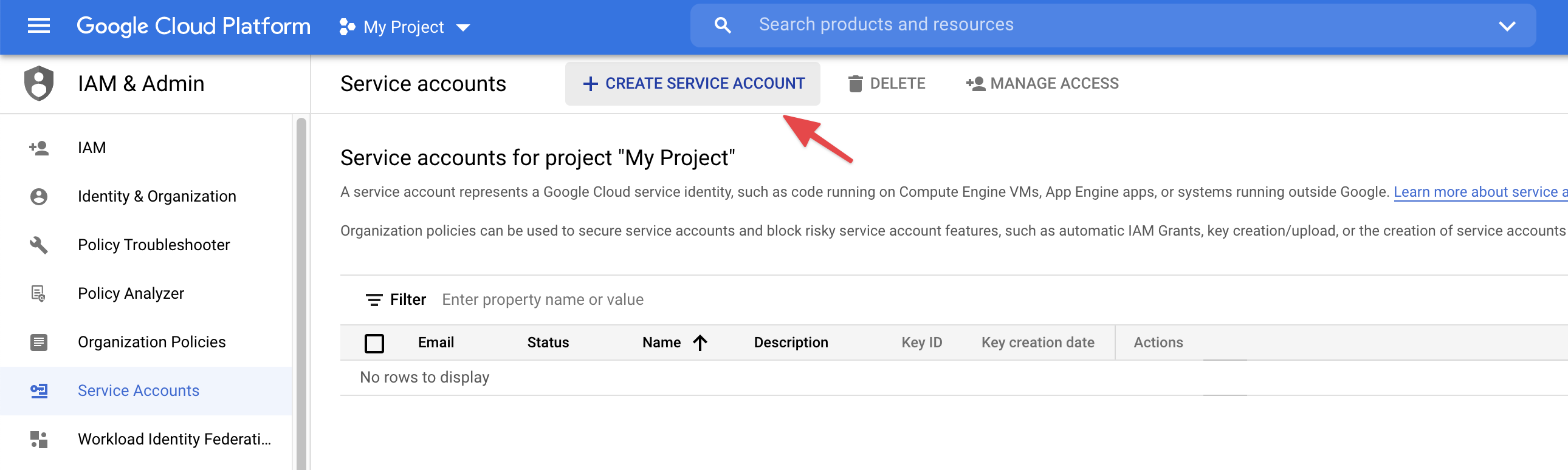The image size is (1568, 470).
Task: Click the sidebar vertical scrollbar
Action: click(x=301, y=295)
